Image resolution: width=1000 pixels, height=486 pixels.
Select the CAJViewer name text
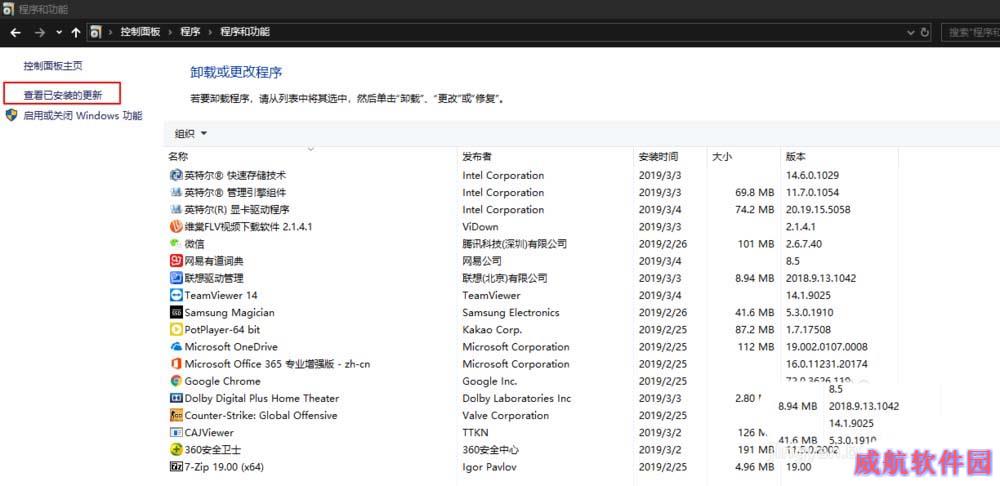click(209, 432)
